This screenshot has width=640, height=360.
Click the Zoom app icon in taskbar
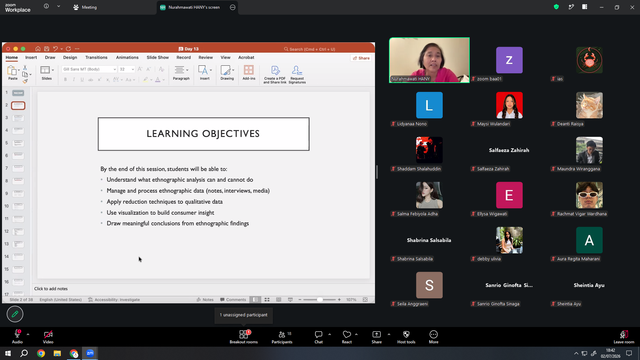[x=90, y=353]
